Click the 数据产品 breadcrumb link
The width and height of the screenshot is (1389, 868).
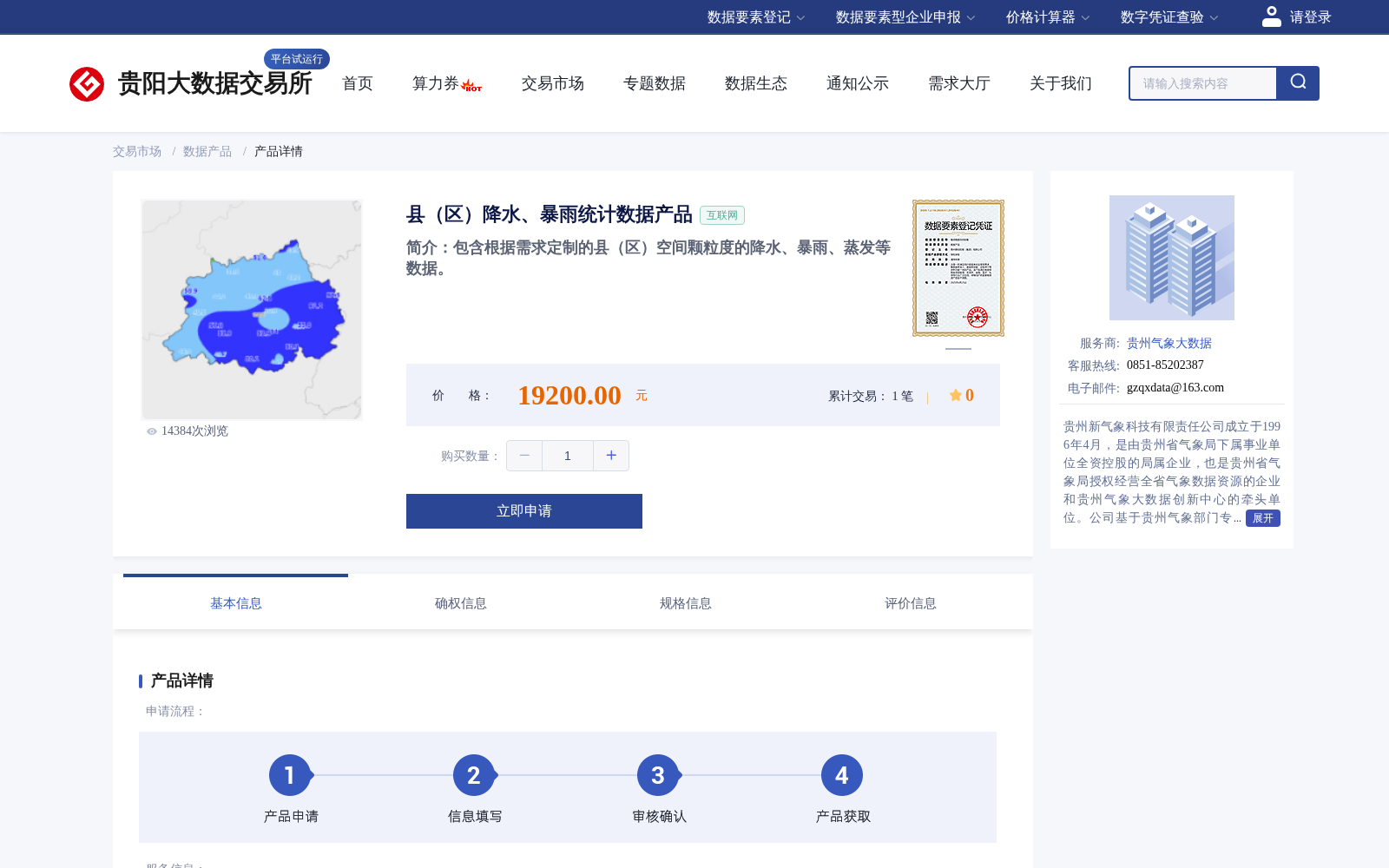tap(207, 151)
